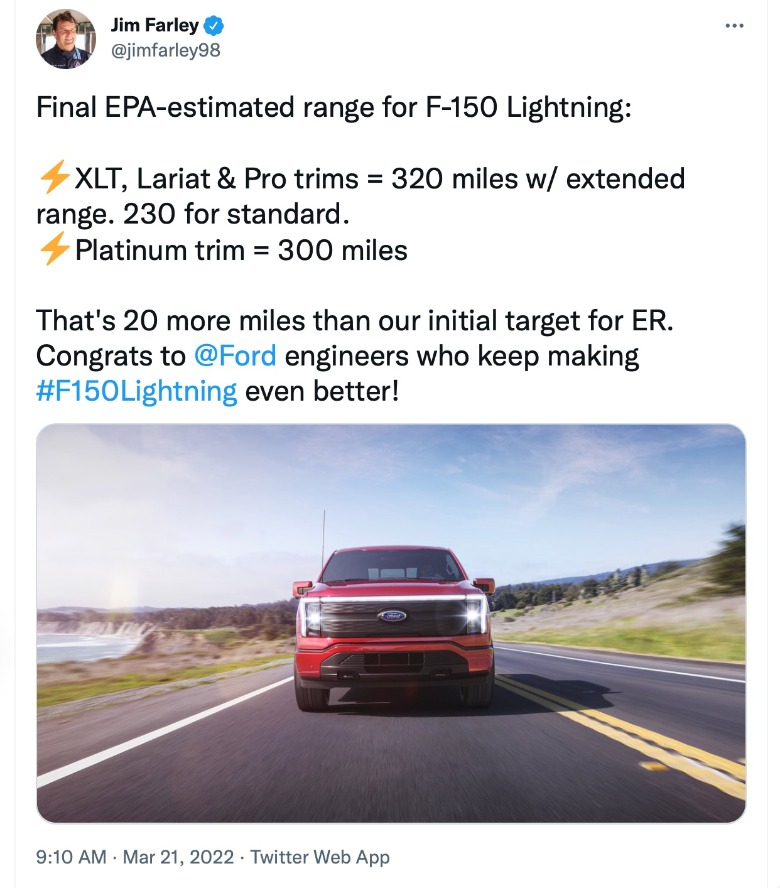Viewport: 780px width, 888px height.
Task: Click Jim Farley's profile avatar
Action: click(x=66, y=38)
